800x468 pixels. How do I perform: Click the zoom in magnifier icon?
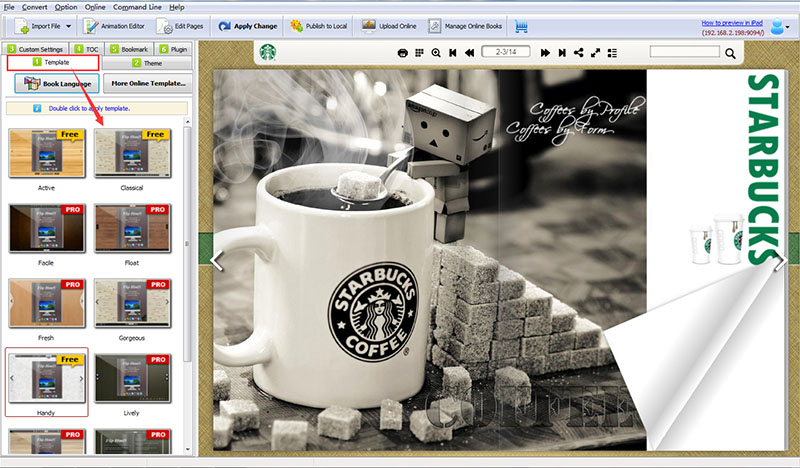(436, 53)
